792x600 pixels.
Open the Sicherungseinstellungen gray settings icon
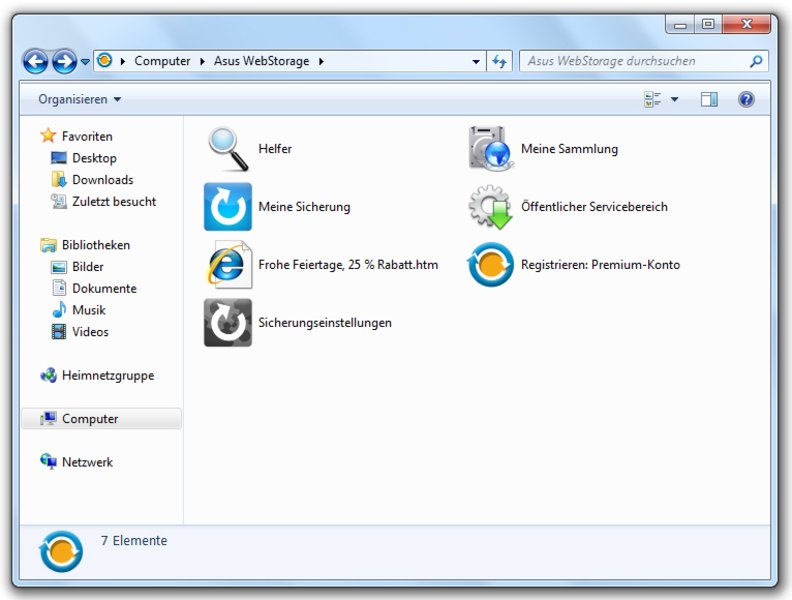(228, 323)
